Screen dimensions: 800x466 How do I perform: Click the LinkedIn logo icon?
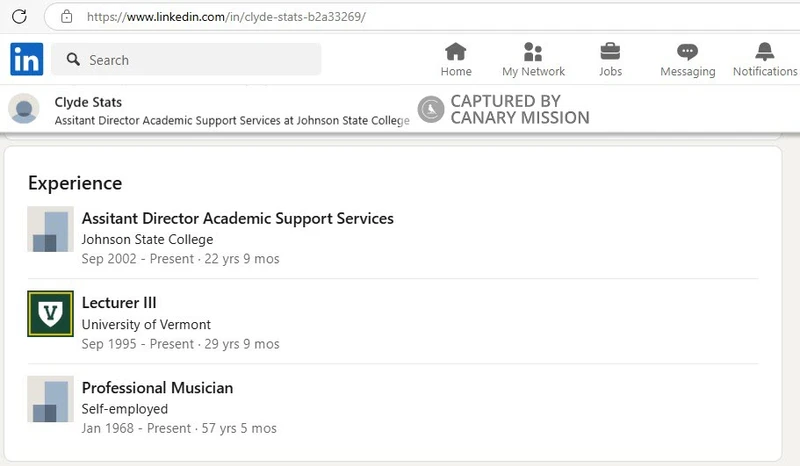pos(27,60)
